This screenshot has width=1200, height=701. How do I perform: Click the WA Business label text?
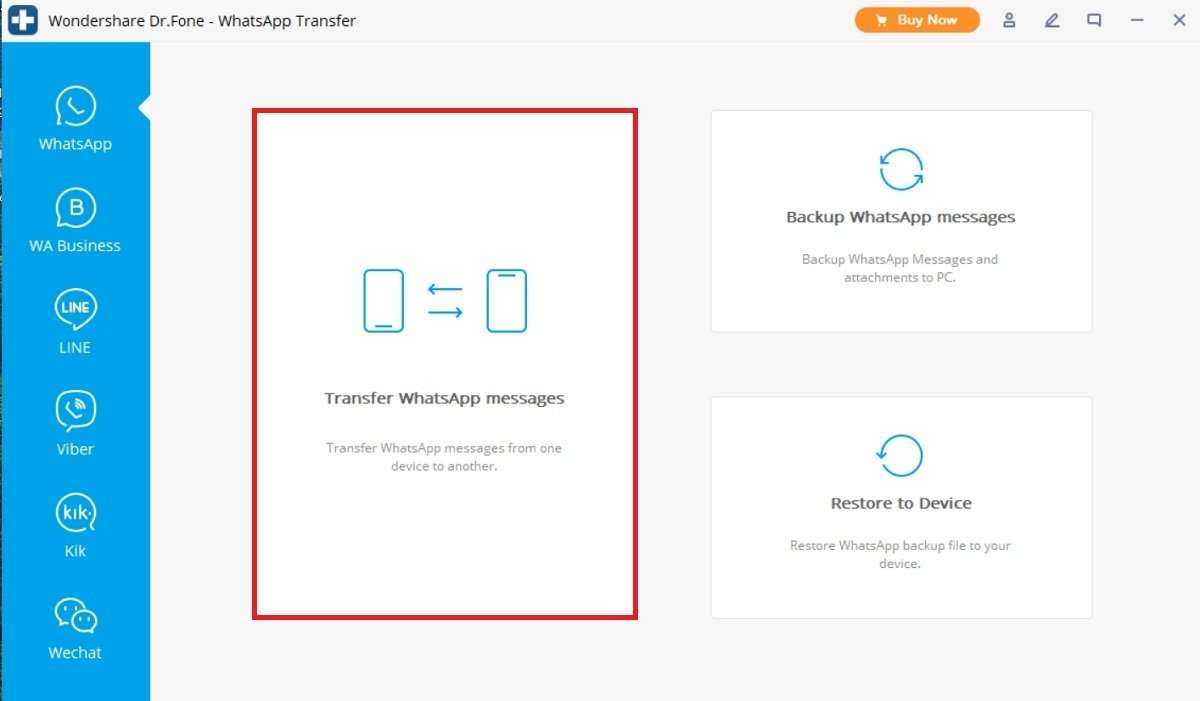click(75, 246)
